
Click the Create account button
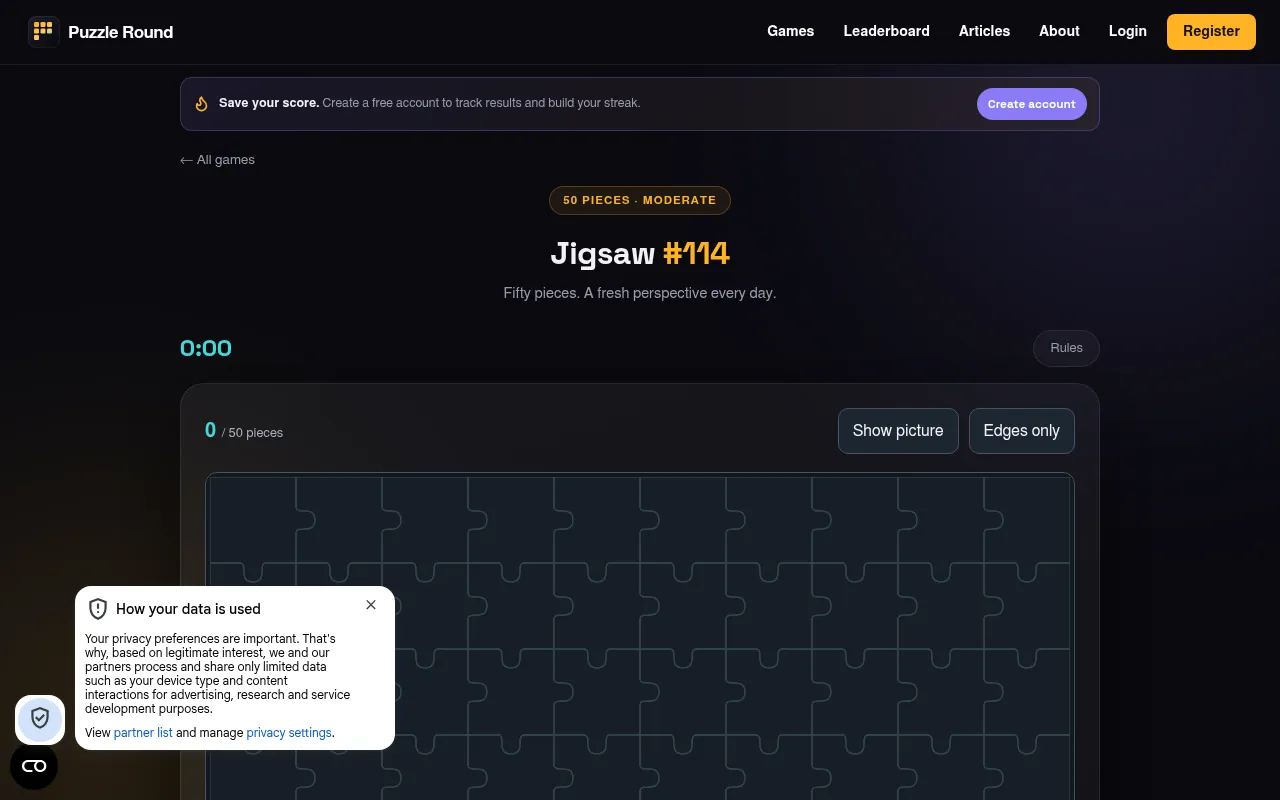[1032, 104]
